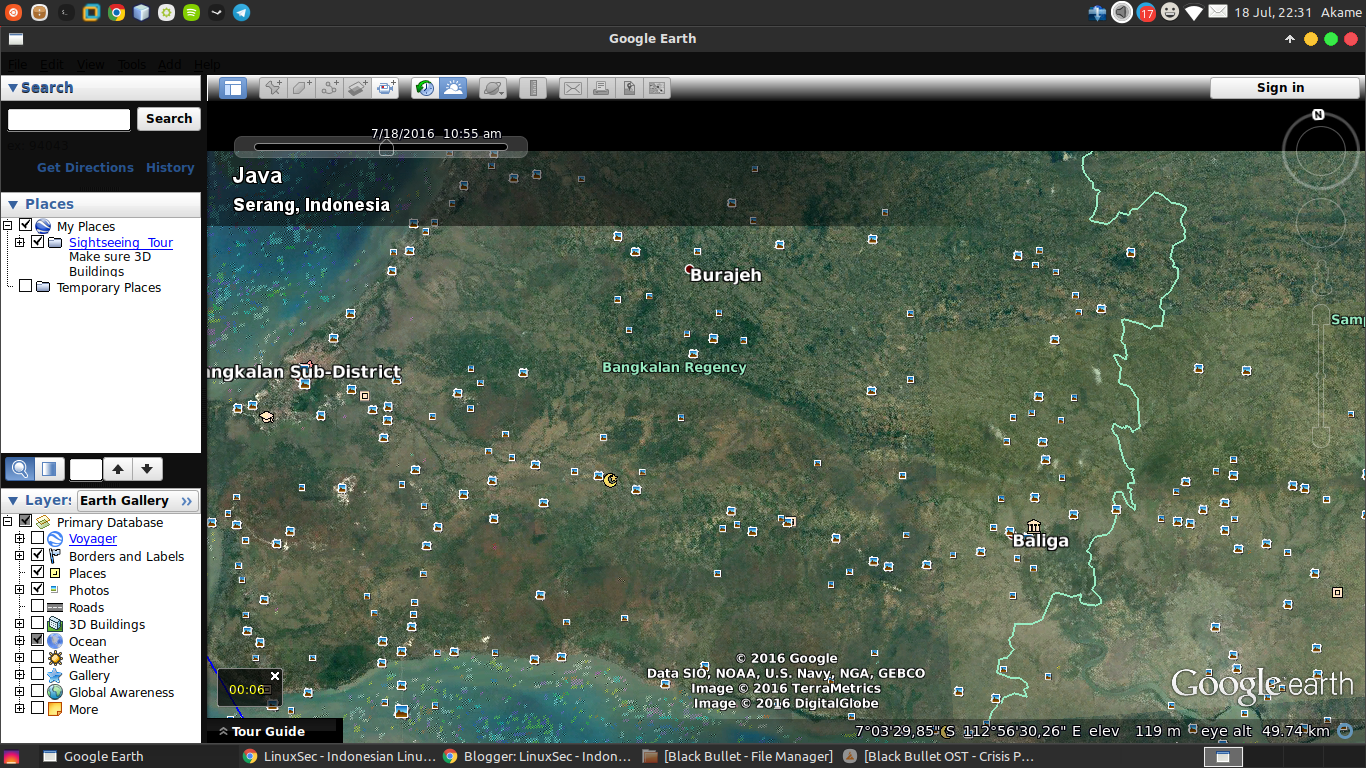Collapse the Layers panel triangle
The image size is (1366, 768).
point(13,500)
